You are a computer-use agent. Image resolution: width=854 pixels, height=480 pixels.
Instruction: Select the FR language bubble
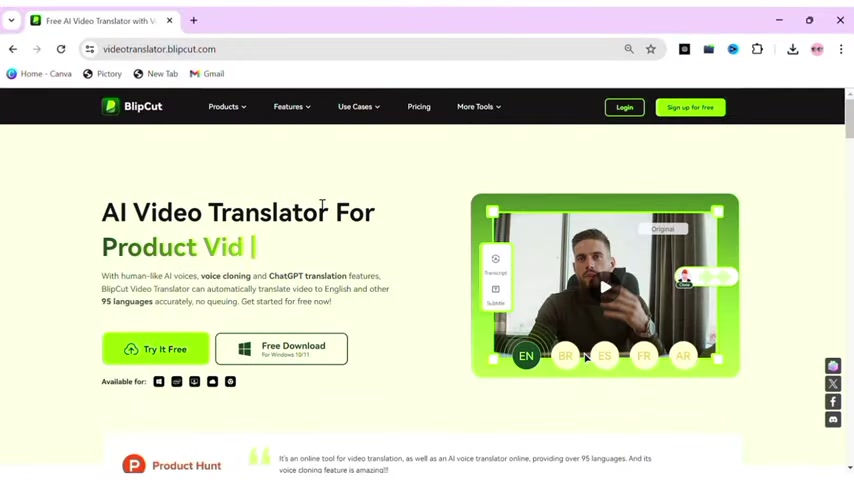coord(644,356)
